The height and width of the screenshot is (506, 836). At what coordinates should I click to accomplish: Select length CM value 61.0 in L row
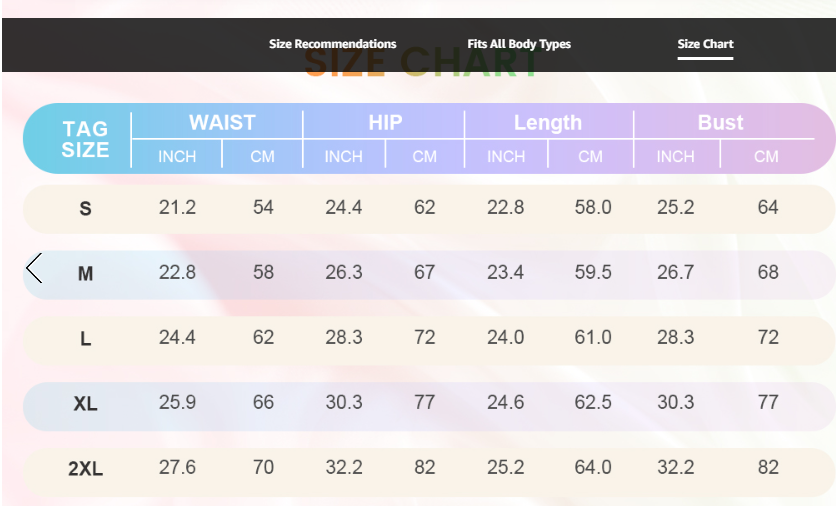click(592, 338)
